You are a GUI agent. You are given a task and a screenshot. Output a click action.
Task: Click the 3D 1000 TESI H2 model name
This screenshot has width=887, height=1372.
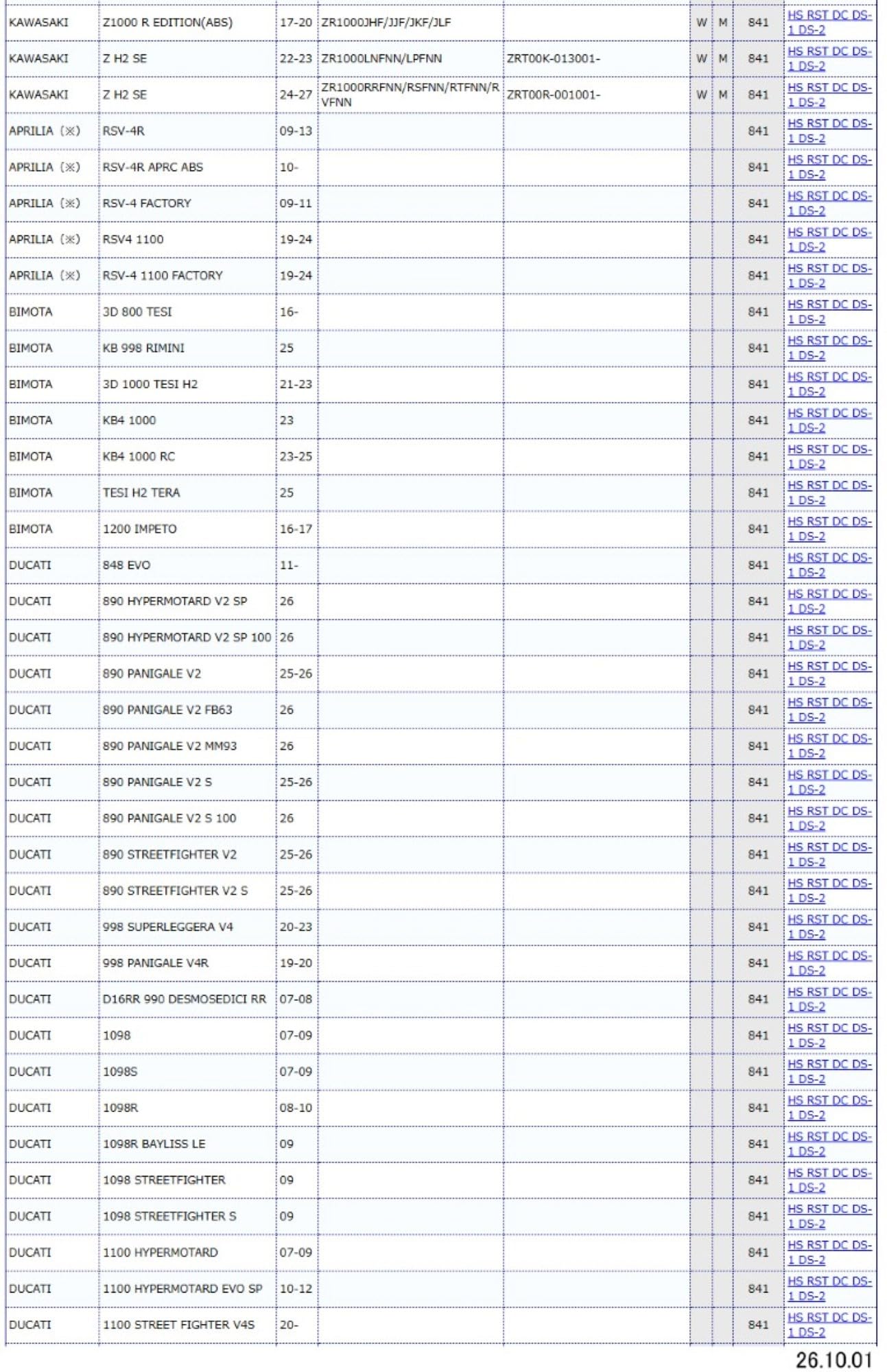(x=150, y=384)
